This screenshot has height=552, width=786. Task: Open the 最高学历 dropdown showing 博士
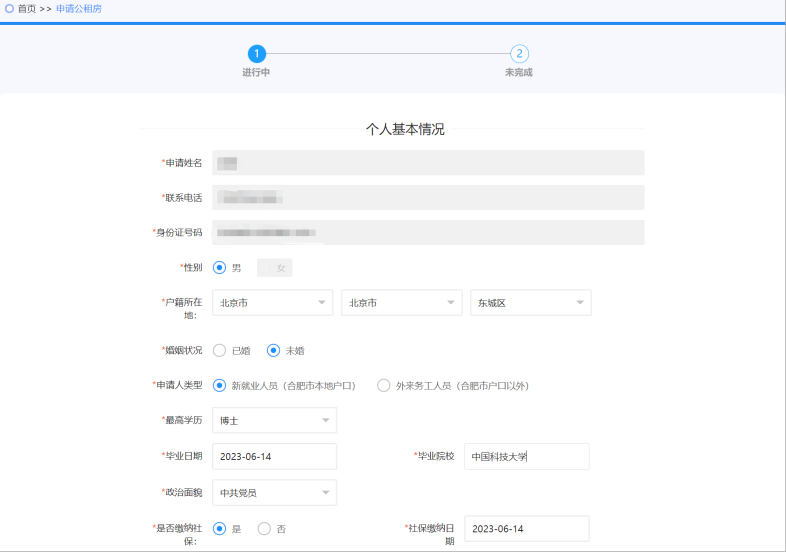(274, 421)
